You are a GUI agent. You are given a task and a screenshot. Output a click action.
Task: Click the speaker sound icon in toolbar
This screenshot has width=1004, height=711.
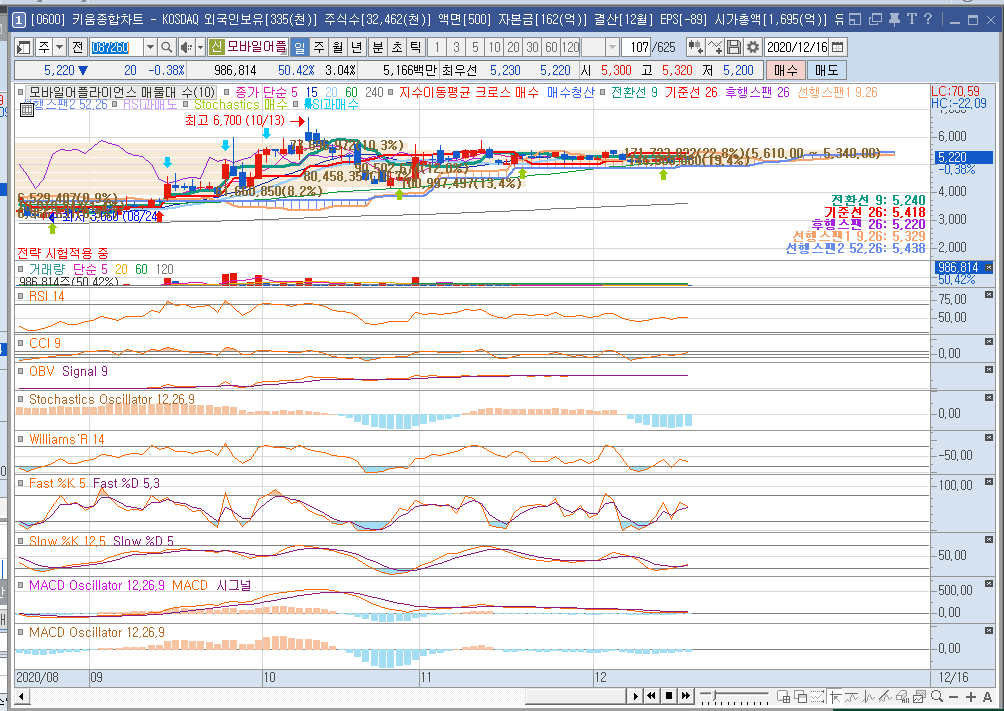pos(186,47)
